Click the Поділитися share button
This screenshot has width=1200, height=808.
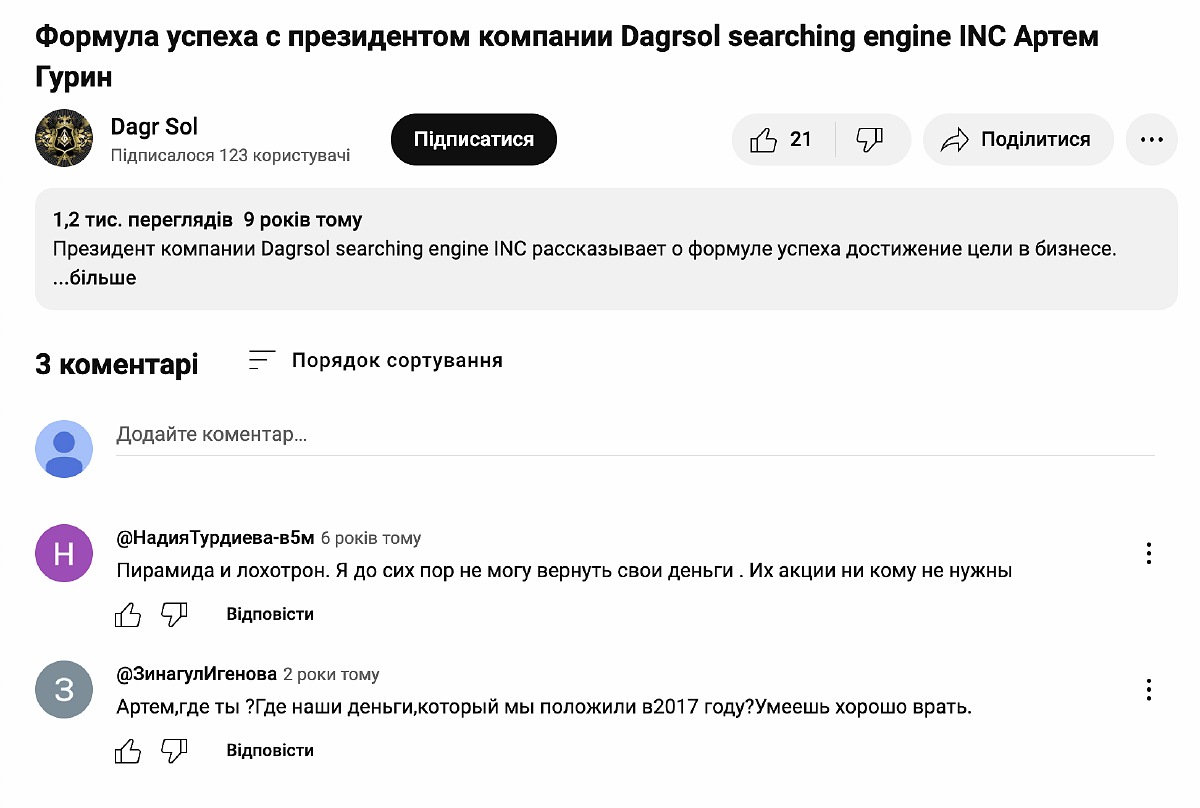1017,140
